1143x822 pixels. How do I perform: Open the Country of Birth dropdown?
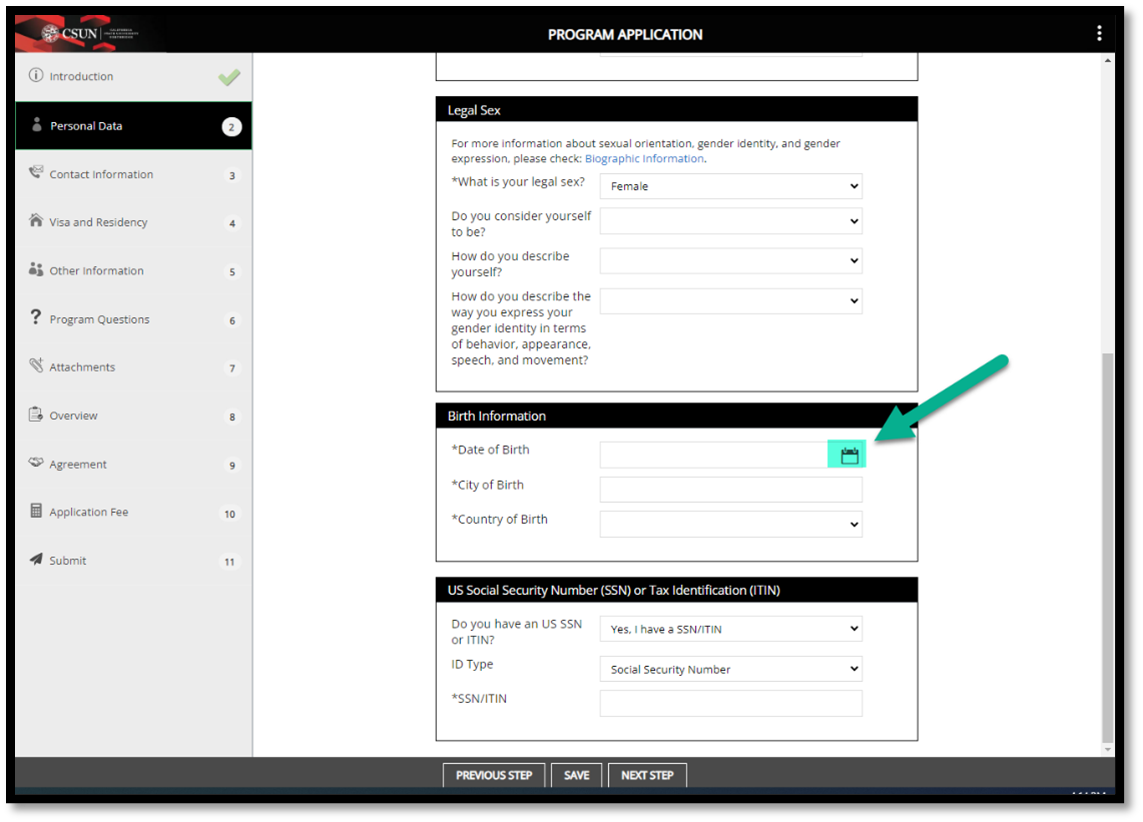click(x=730, y=524)
